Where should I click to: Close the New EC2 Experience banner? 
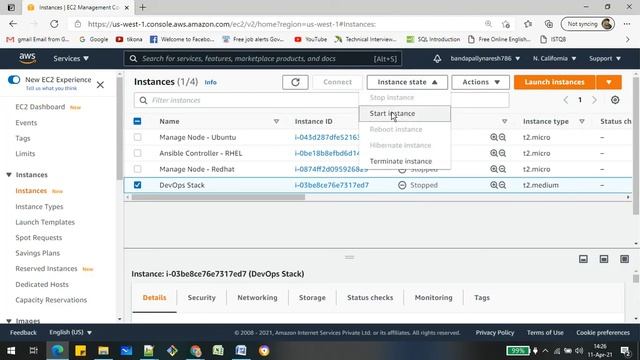click(x=100, y=85)
